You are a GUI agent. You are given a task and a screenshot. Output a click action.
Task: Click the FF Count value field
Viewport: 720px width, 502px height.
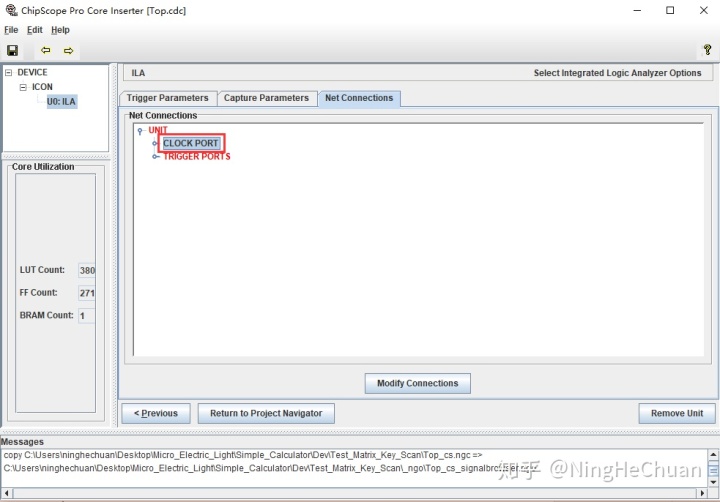(x=87, y=293)
